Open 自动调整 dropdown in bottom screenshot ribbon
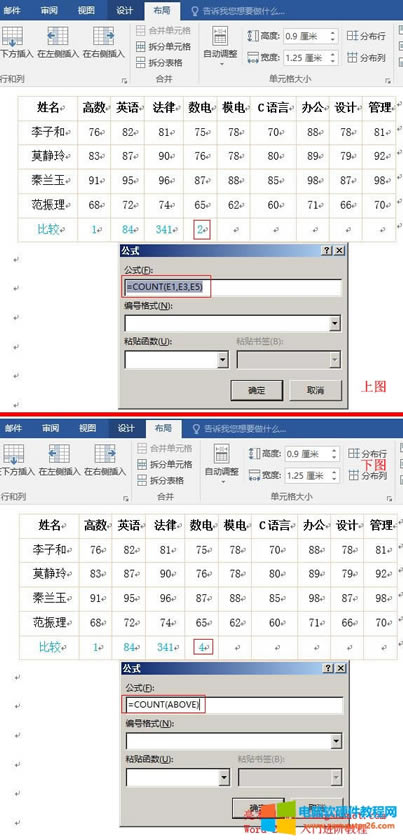This screenshot has width=403, height=840. (x=222, y=464)
